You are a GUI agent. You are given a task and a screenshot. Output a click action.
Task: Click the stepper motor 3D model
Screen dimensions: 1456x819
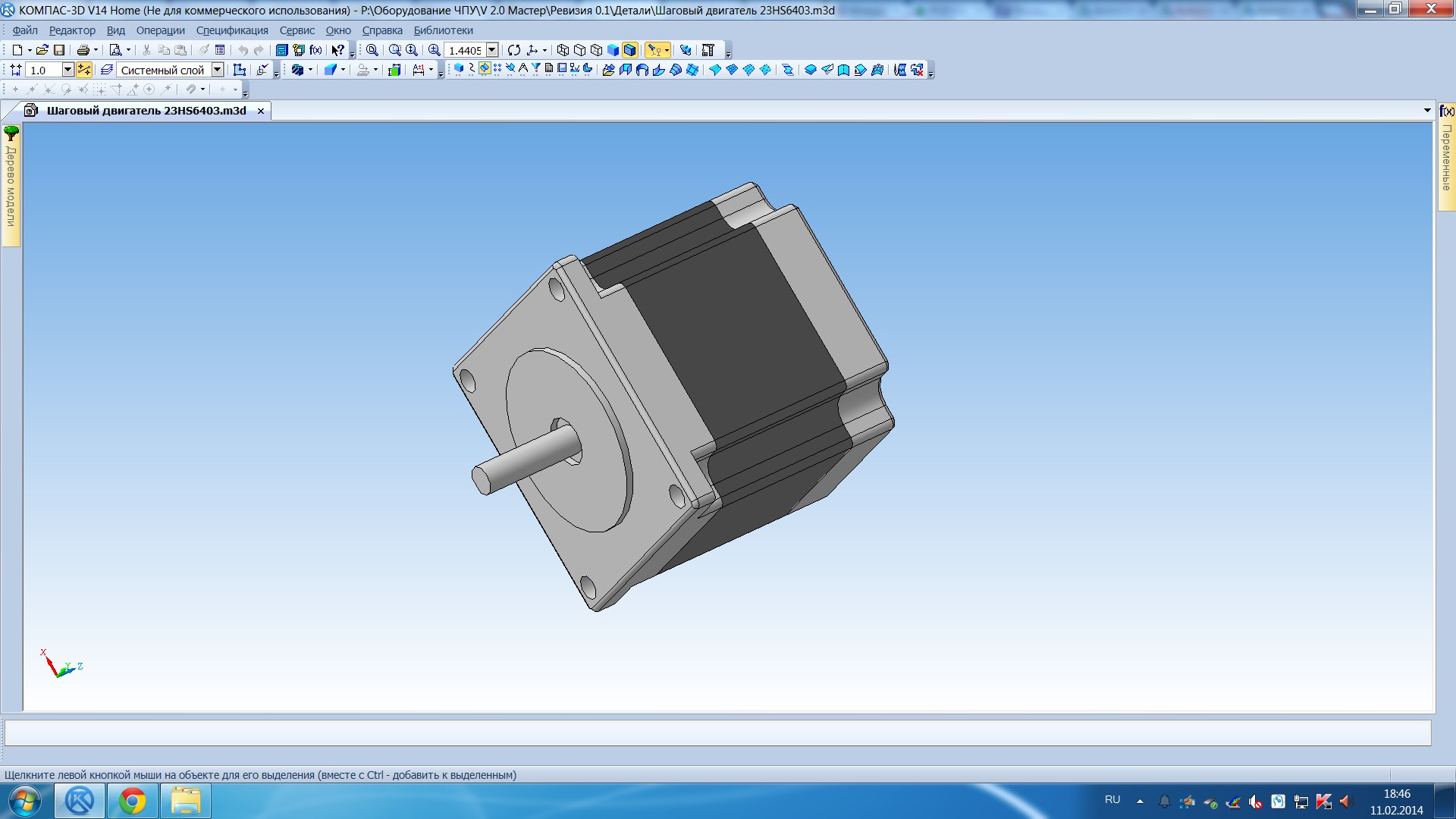[673, 397]
